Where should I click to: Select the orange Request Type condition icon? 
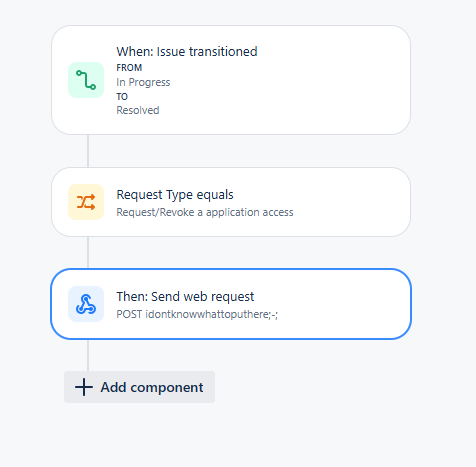(86, 202)
